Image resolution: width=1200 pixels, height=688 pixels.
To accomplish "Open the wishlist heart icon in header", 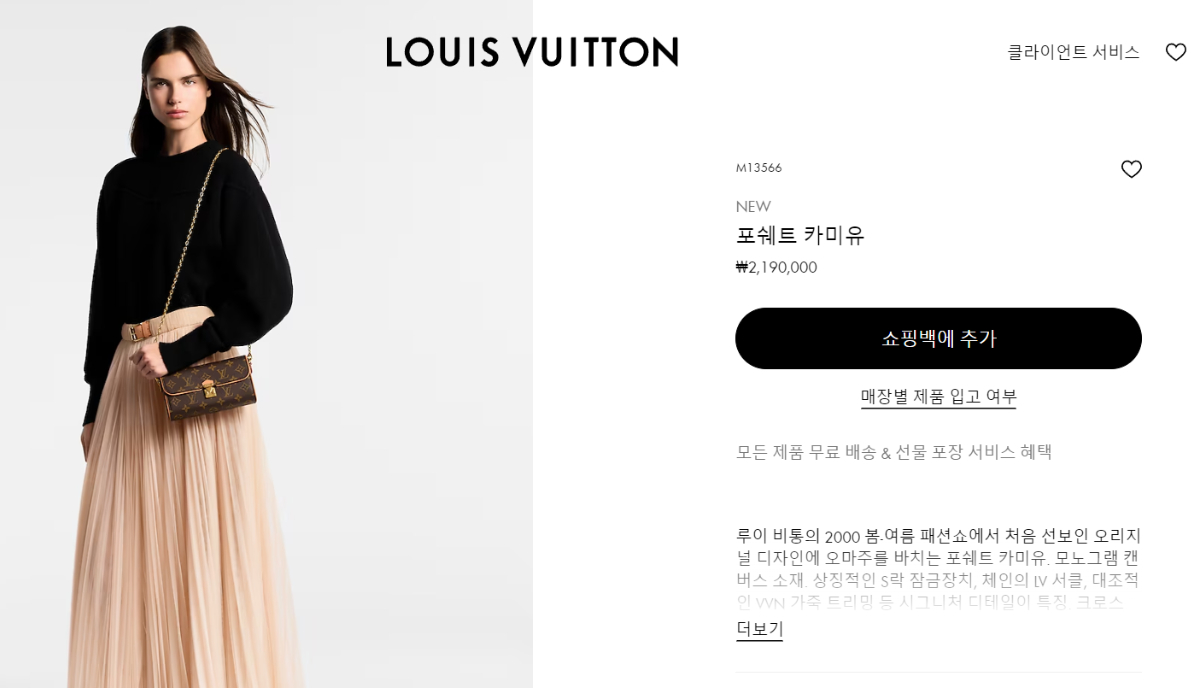I will [1176, 52].
